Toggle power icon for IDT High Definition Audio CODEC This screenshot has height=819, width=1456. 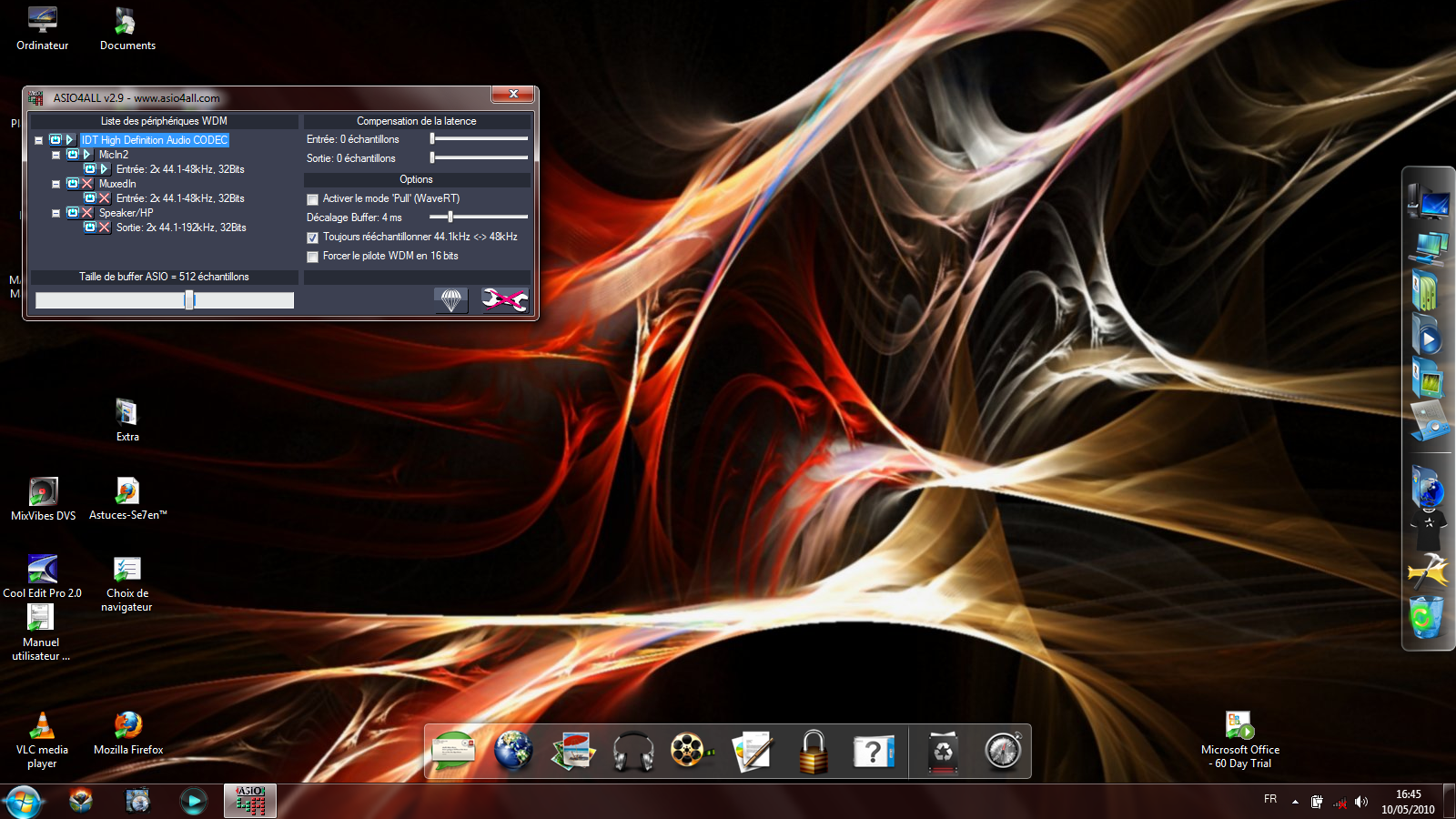(56, 140)
